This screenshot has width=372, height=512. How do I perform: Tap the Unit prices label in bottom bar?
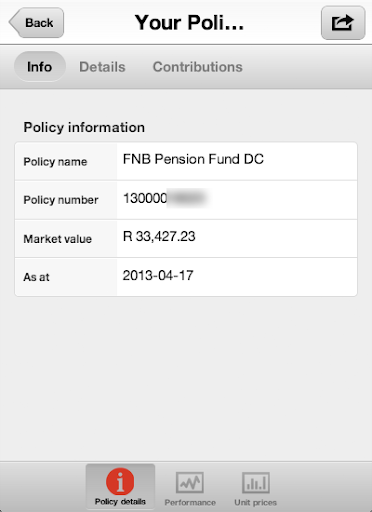click(x=256, y=502)
